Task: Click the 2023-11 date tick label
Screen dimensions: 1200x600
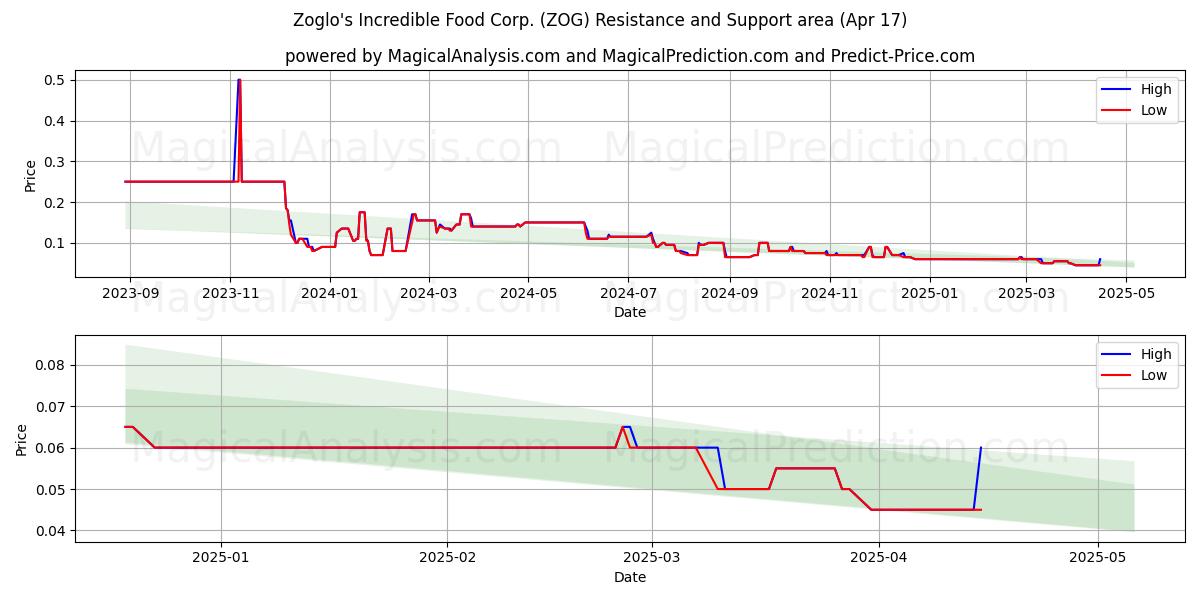Action: click(230, 293)
